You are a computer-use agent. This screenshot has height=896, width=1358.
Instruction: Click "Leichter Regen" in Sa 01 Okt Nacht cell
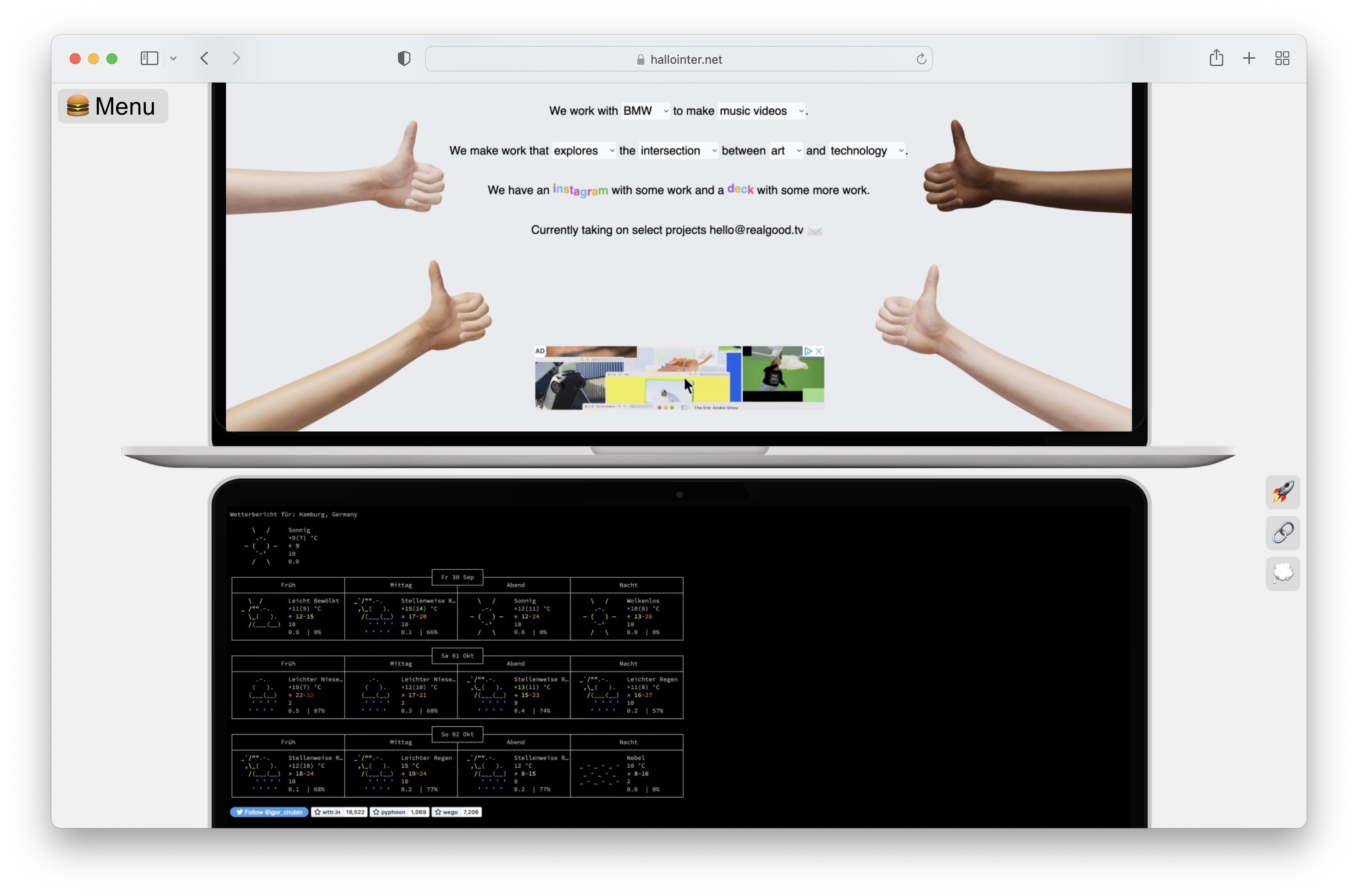(652, 680)
